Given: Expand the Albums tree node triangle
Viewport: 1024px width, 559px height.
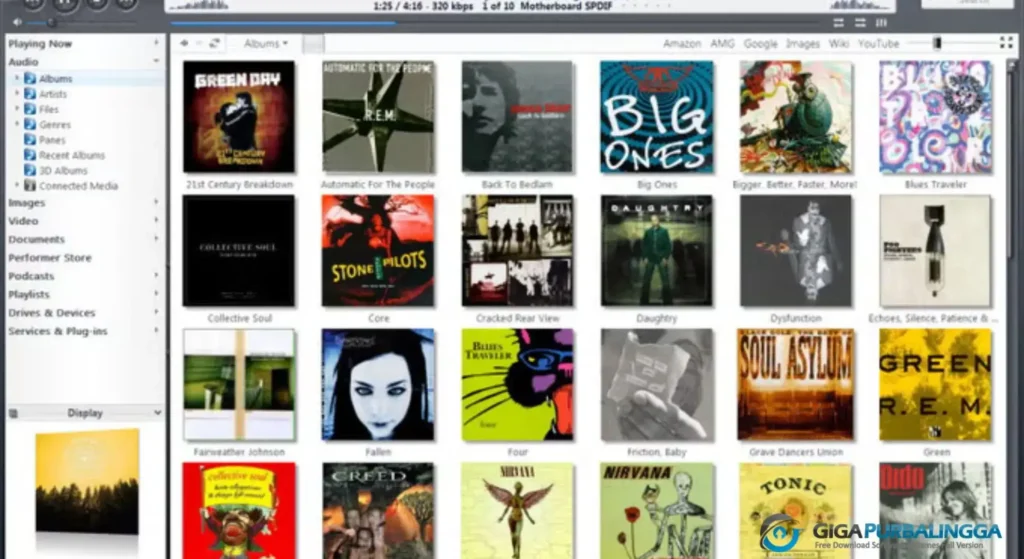Looking at the screenshot, I should (17, 78).
